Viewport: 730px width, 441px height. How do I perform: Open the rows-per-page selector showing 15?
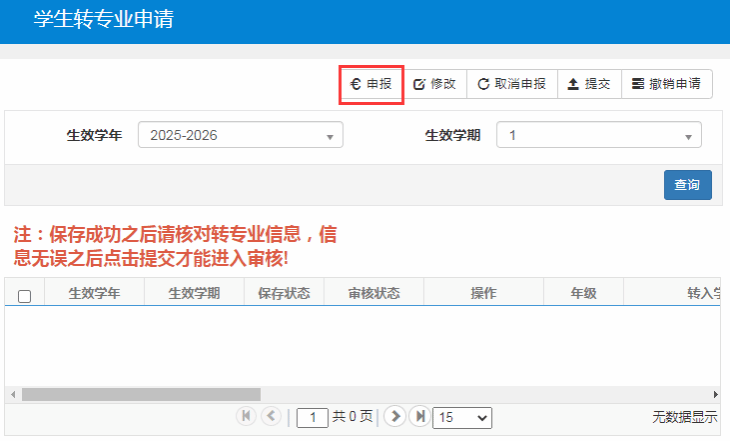[461, 417]
